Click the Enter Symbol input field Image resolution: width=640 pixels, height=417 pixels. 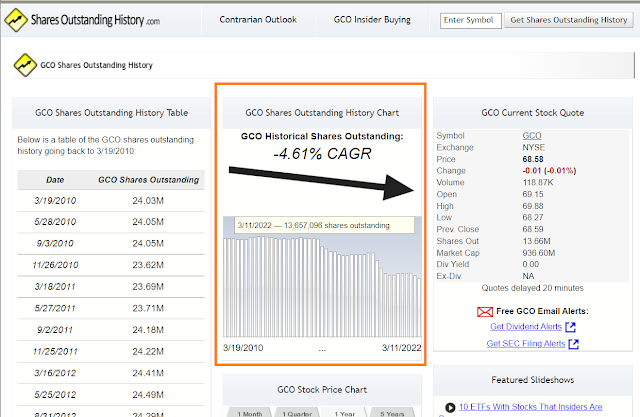click(x=471, y=20)
